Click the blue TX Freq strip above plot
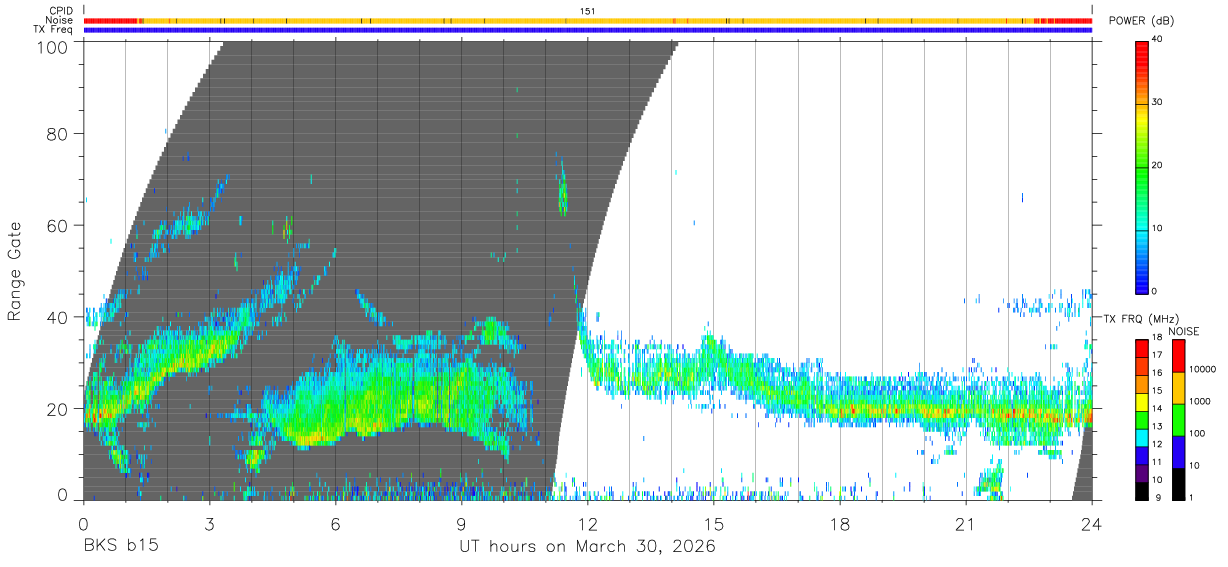The image size is (1228, 567). click(588, 30)
